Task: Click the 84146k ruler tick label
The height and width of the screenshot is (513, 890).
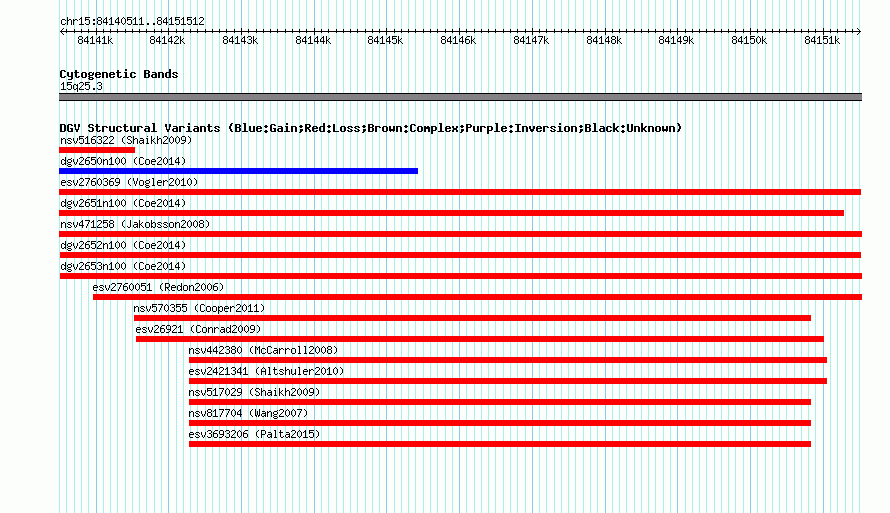Action: (458, 40)
